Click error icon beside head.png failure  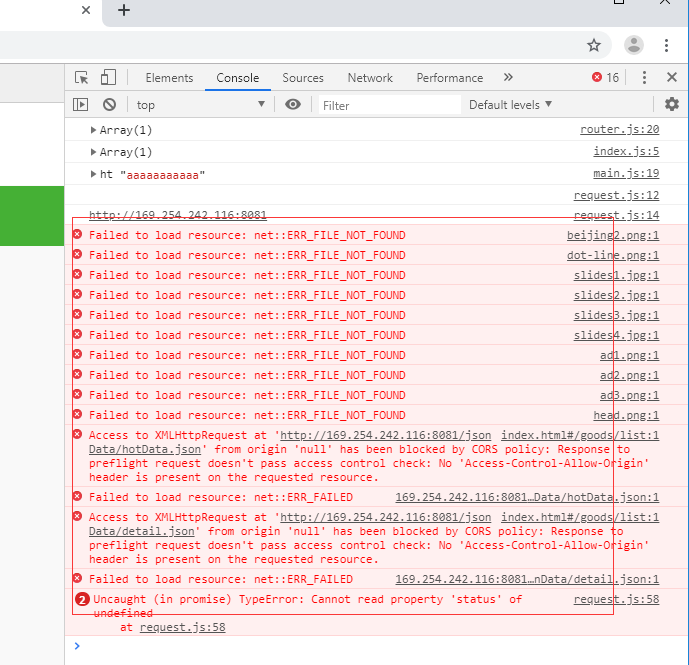(x=78, y=414)
